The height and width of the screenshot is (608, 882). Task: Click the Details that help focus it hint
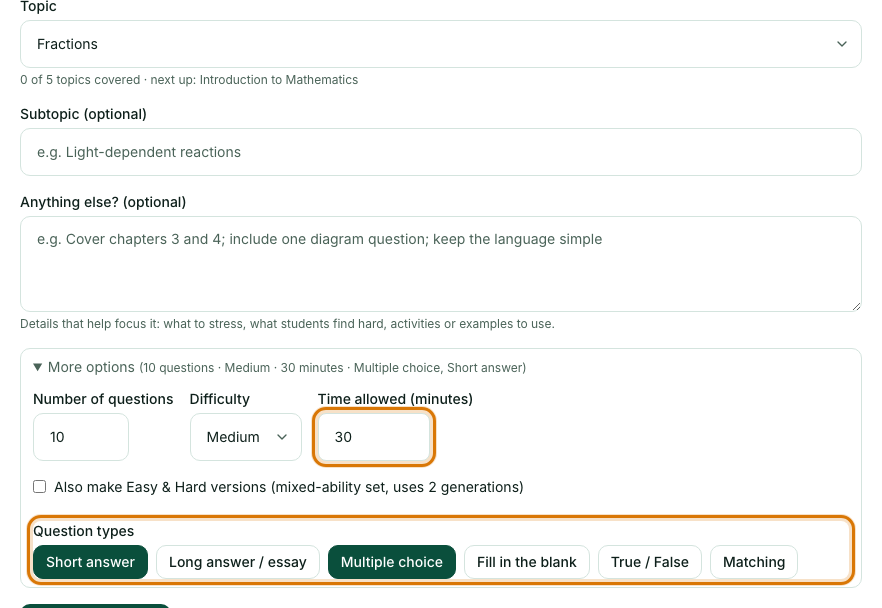[287, 324]
